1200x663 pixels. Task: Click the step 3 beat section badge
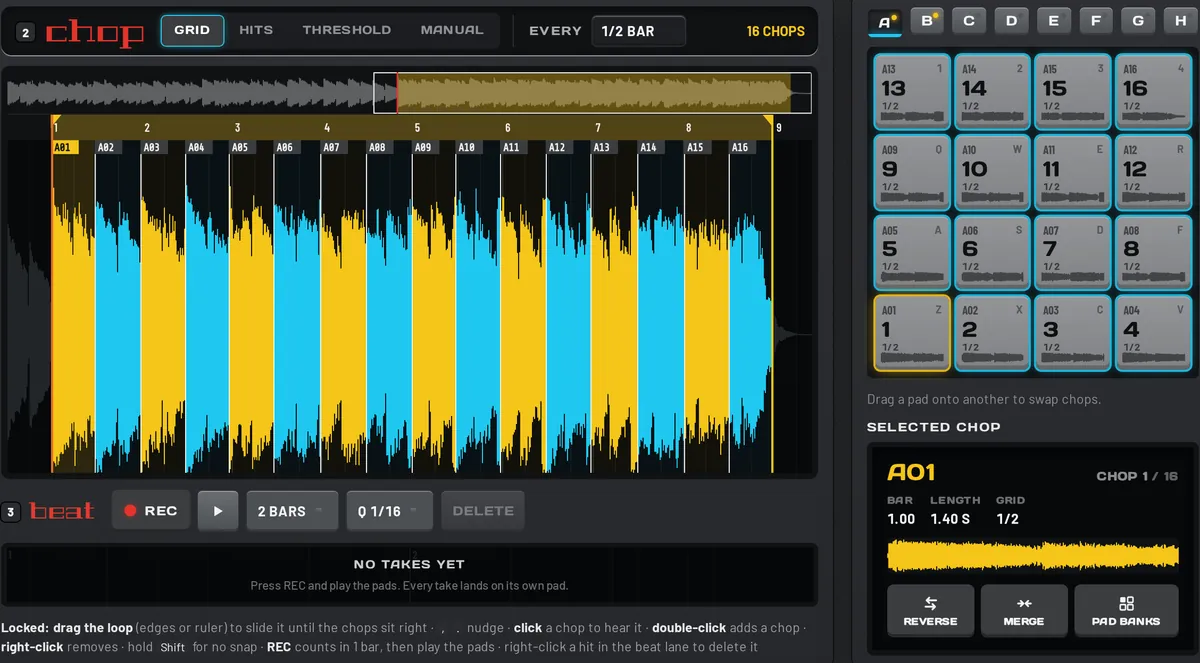pyautogui.click(x=10, y=512)
